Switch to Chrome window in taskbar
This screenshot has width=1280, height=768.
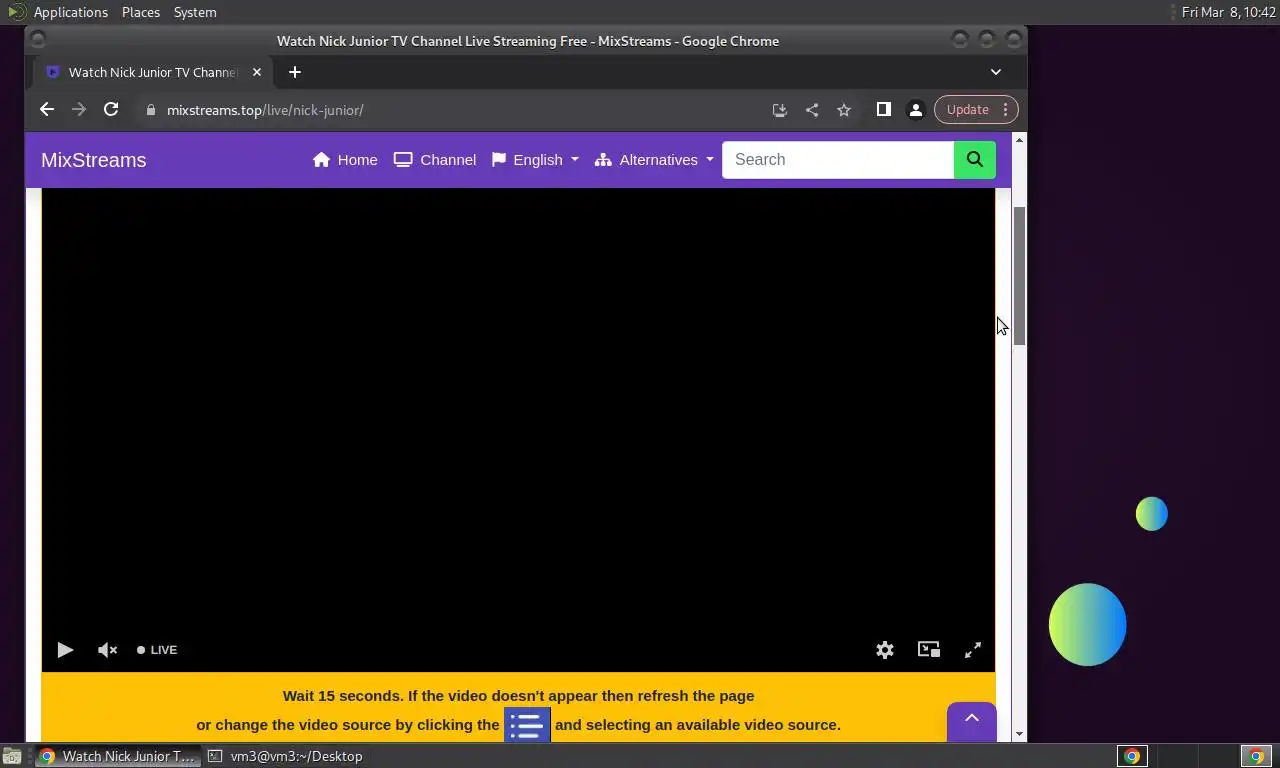click(x=118, y=756)
